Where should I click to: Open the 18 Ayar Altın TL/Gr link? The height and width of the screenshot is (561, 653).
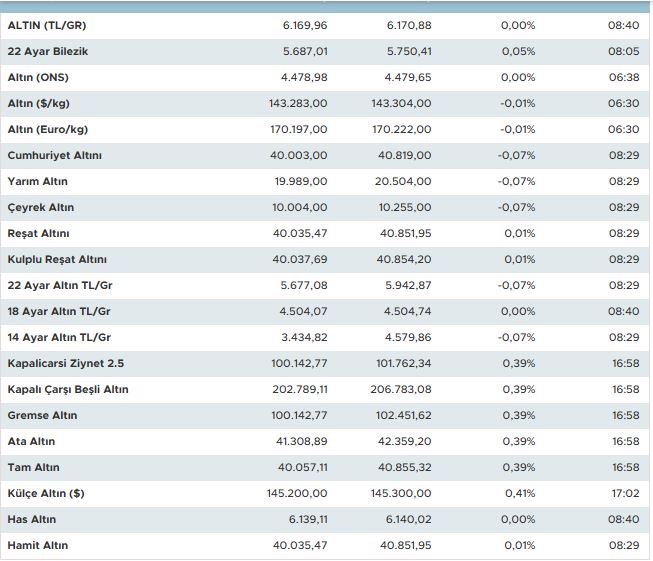(59, 312)
